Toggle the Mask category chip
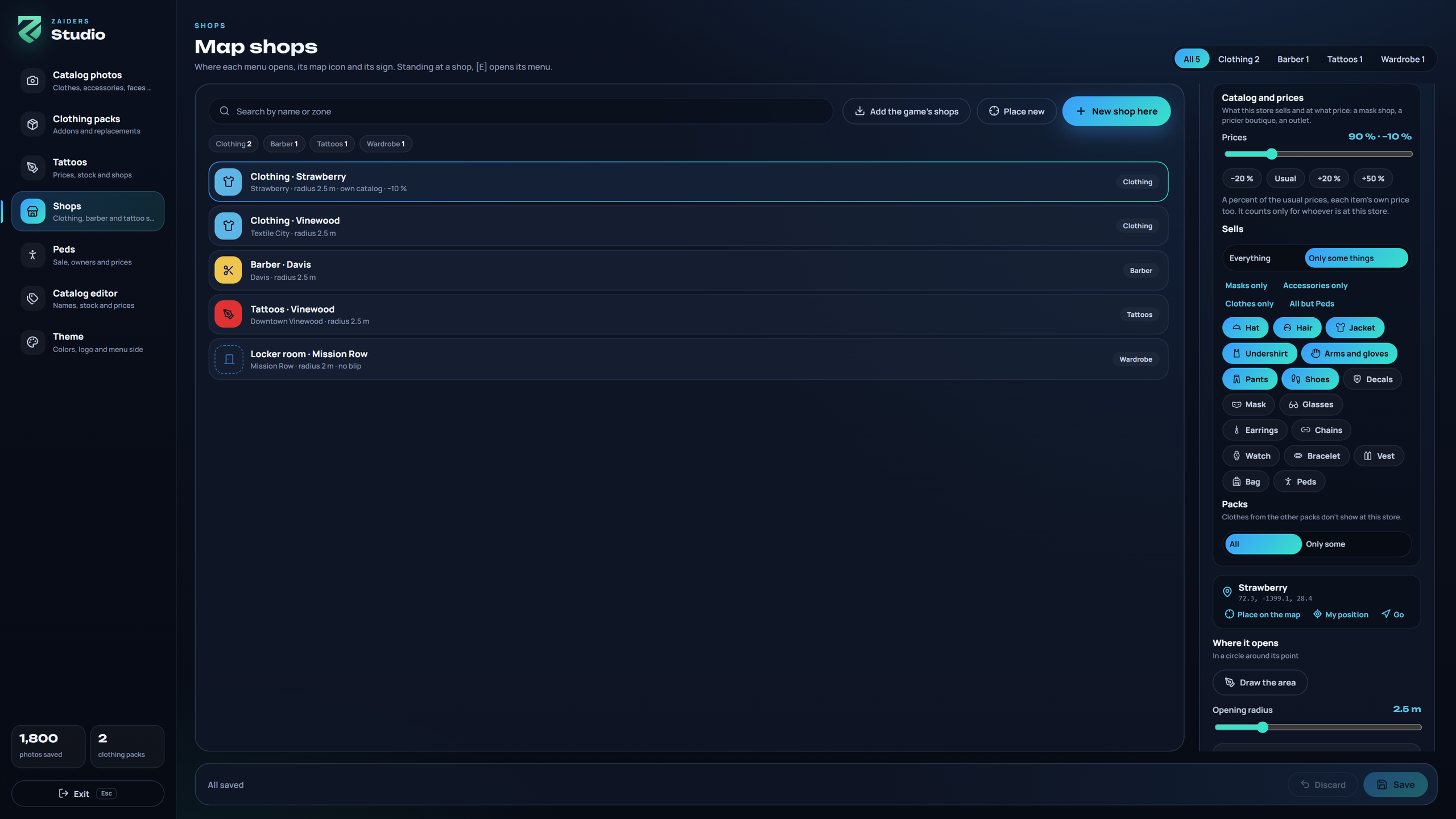This screenshot has width=1456, height=819. (x=1248, y=404)
